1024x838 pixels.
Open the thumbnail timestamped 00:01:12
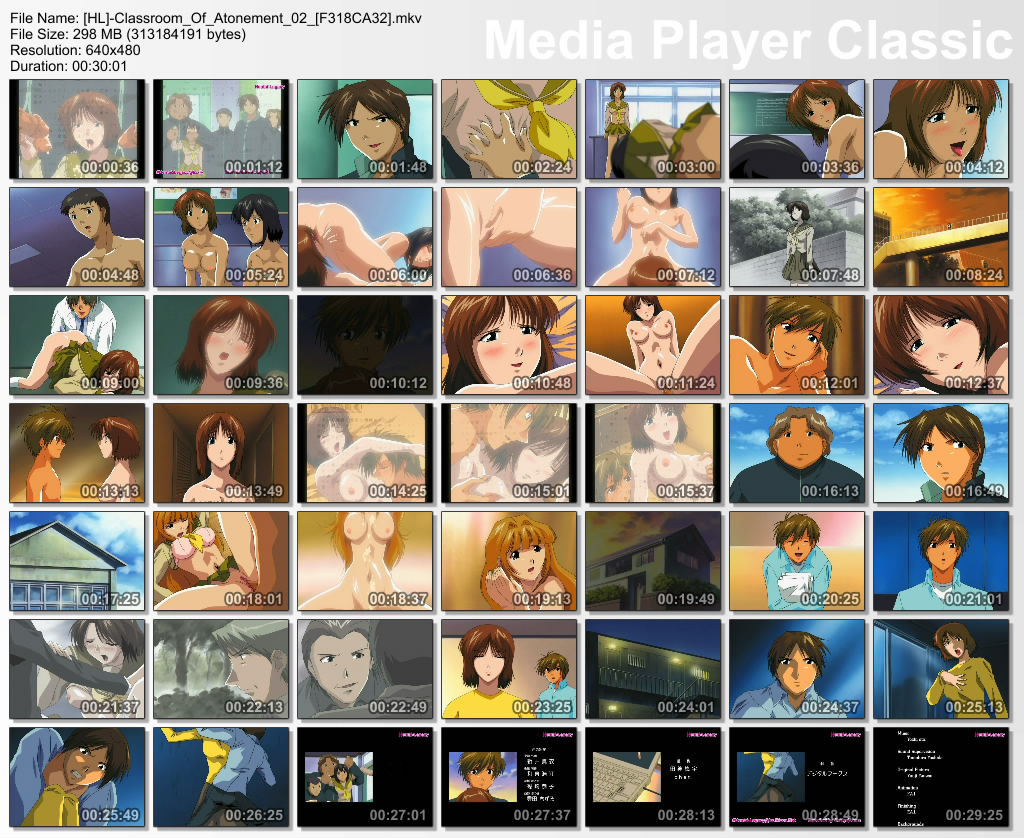[x=221, y=129]
